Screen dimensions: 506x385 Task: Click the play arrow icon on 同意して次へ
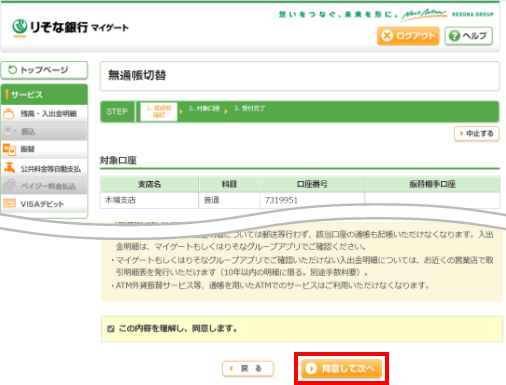pyautogui.click(x=311, y=369)
